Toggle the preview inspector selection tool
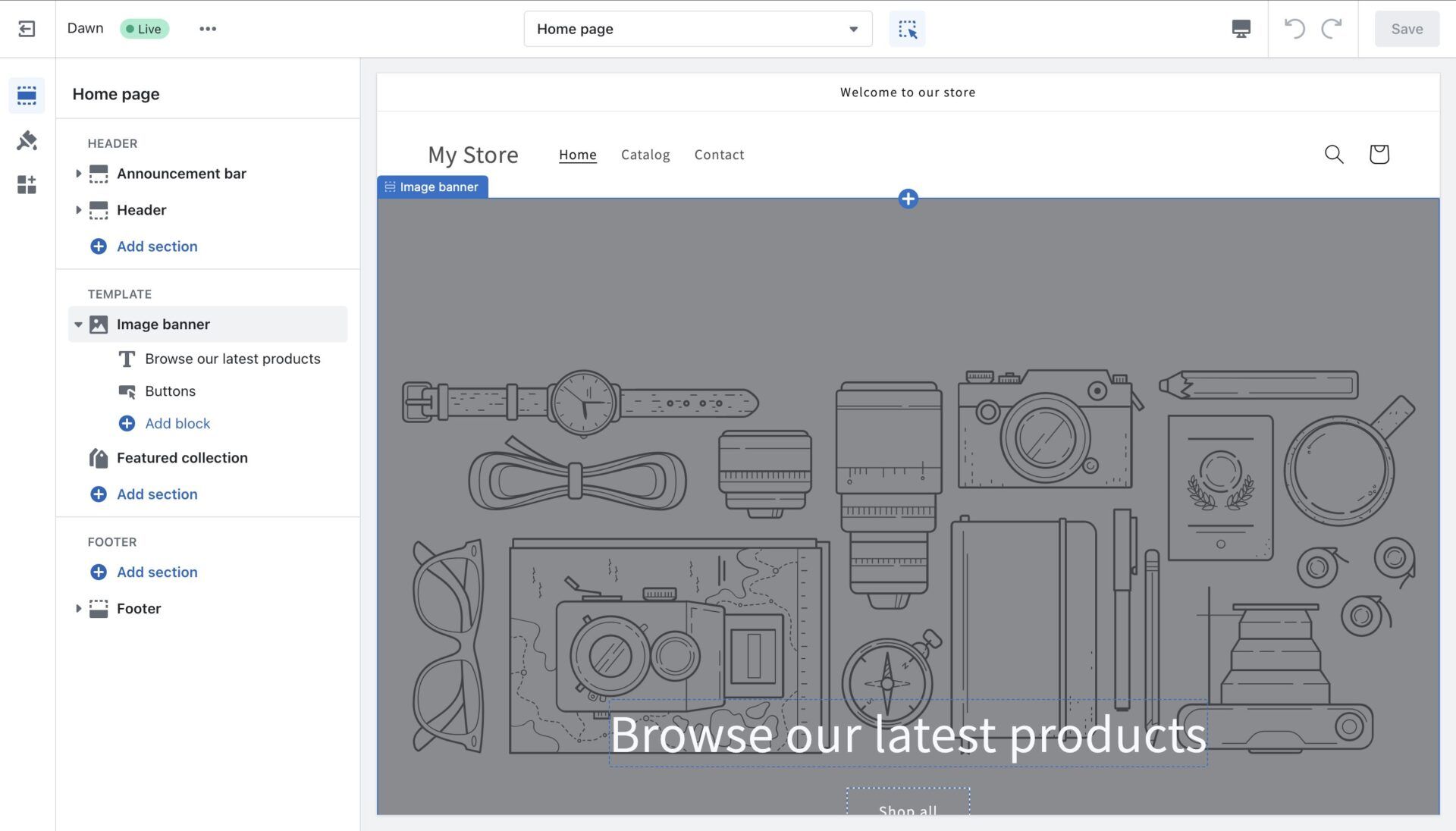 pos(907,29)
